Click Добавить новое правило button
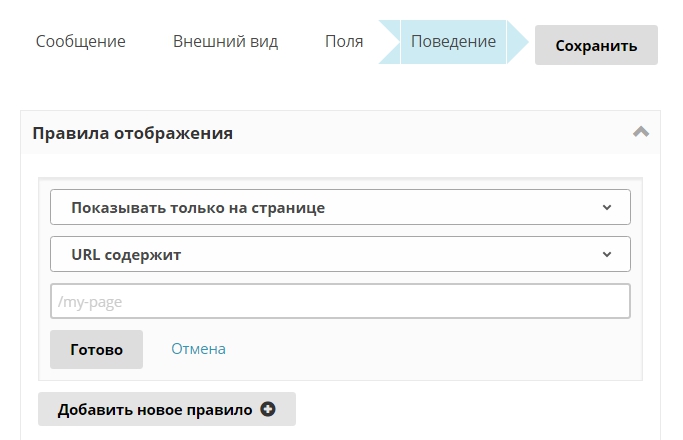Screen dimensions: 683x440 tap(155, 409)
